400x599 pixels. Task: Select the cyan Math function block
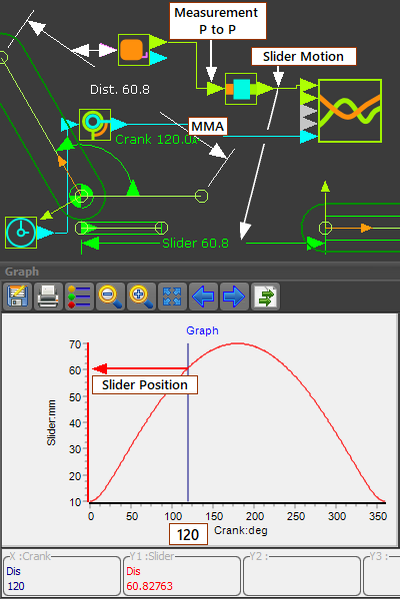241,89
